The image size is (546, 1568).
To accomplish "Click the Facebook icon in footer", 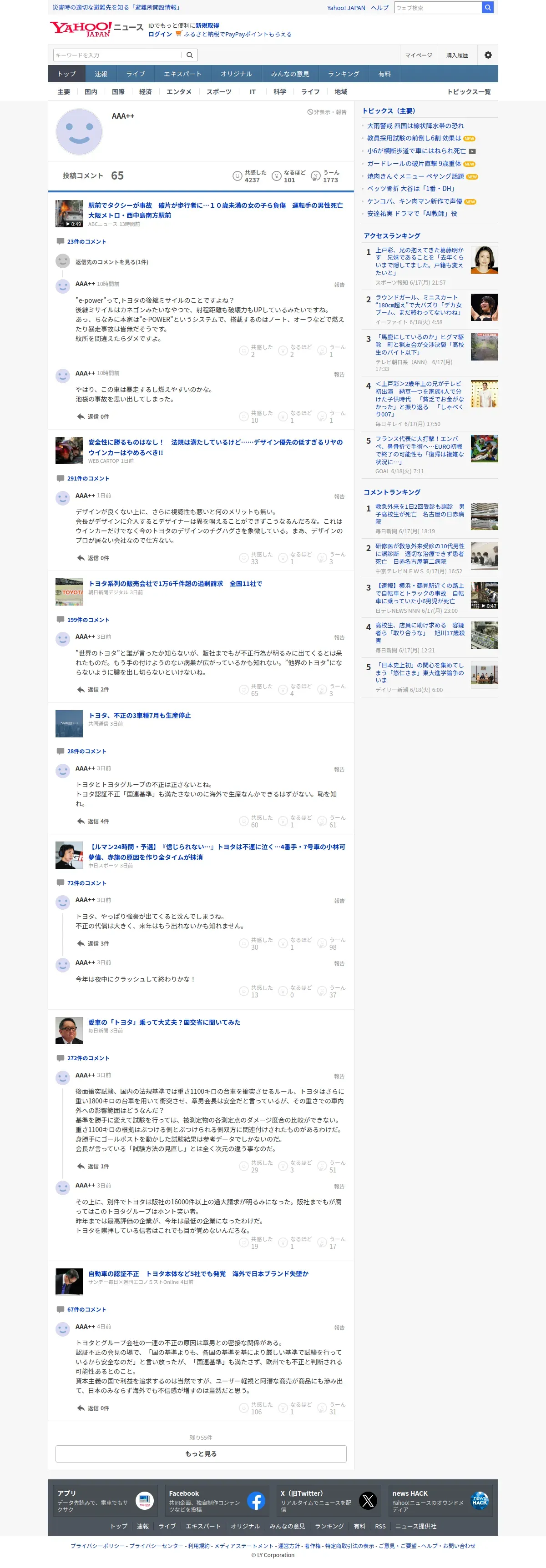I will [256, 1500].
